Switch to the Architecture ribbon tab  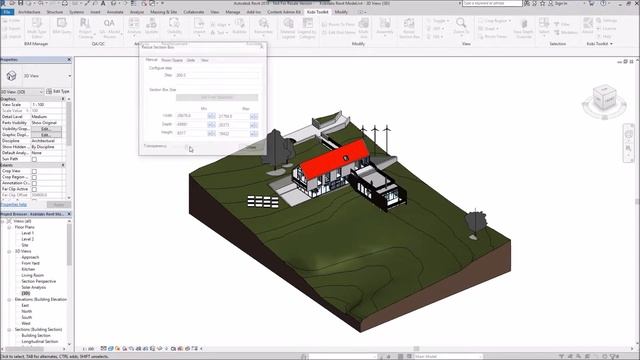(29, 12)
